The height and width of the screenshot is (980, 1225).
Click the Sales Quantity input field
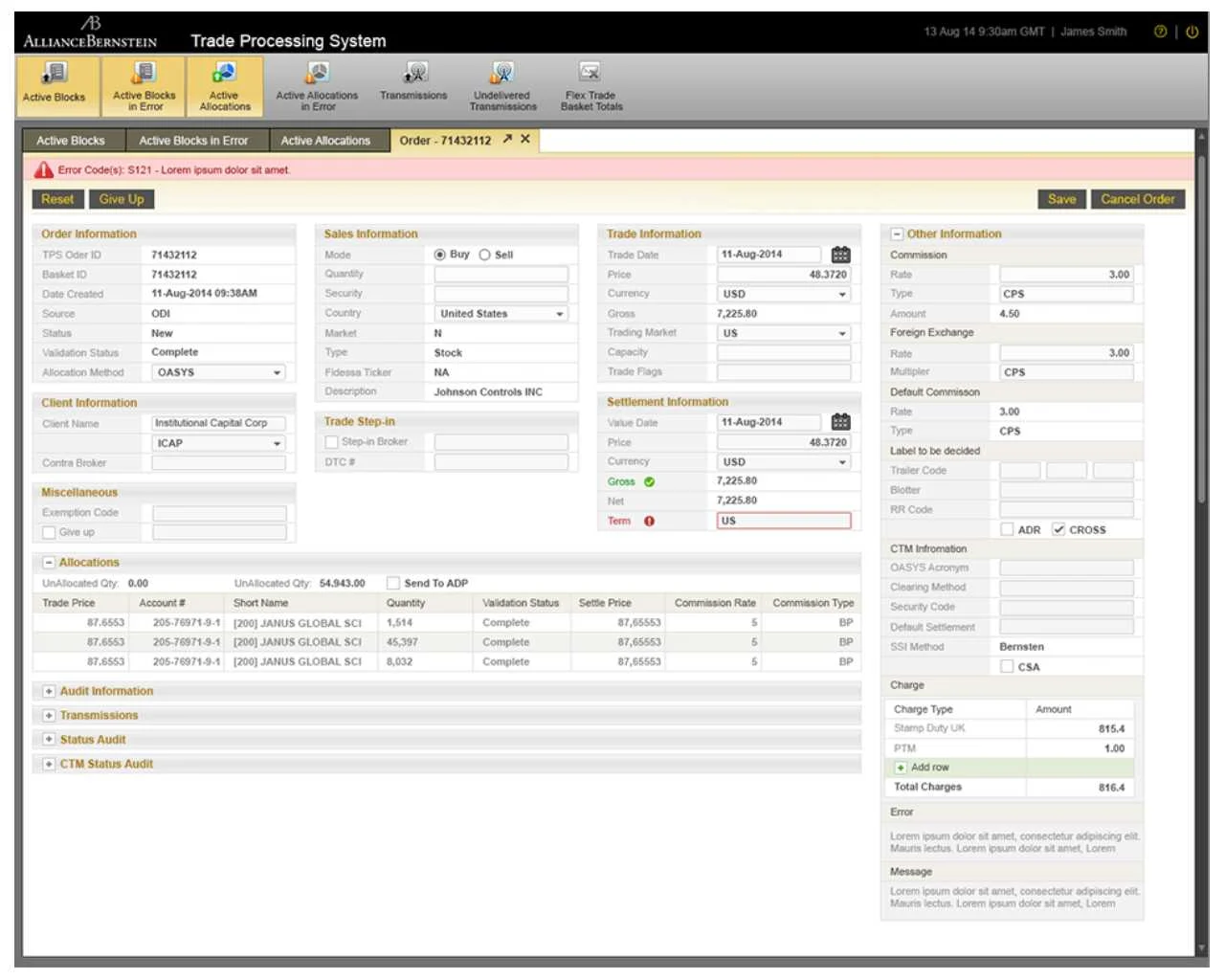click(x=501, y=275)
